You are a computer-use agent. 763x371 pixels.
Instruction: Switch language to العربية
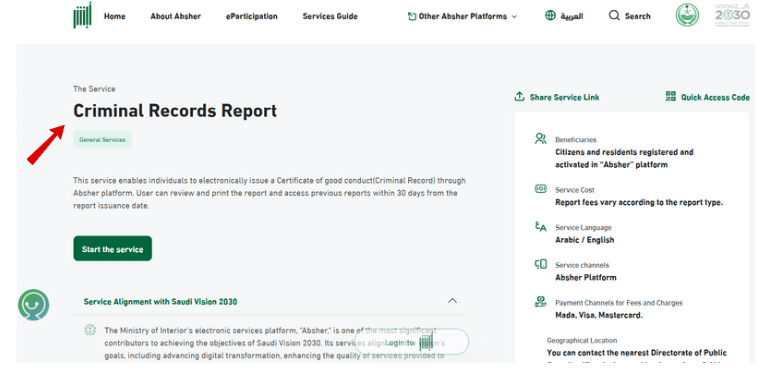[571, 16]
